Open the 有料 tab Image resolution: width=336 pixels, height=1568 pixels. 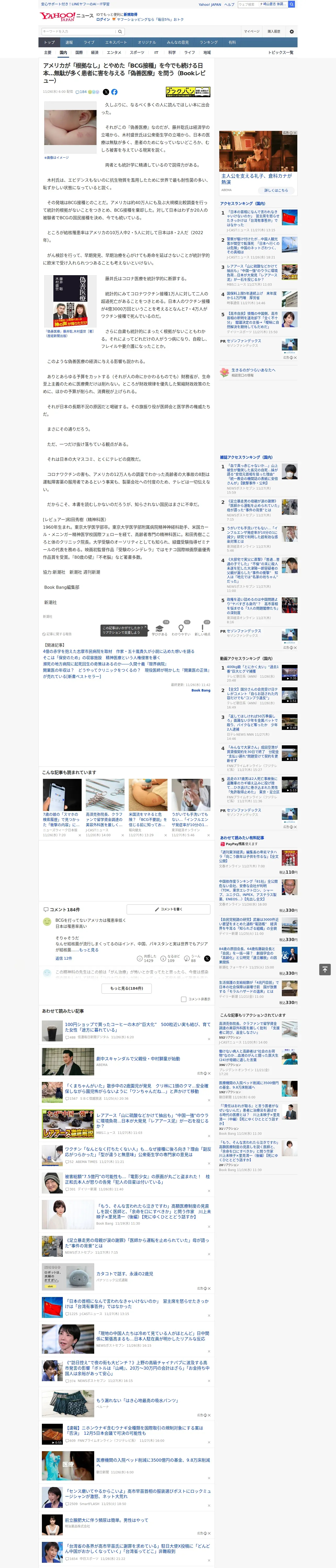coord(232,42)
